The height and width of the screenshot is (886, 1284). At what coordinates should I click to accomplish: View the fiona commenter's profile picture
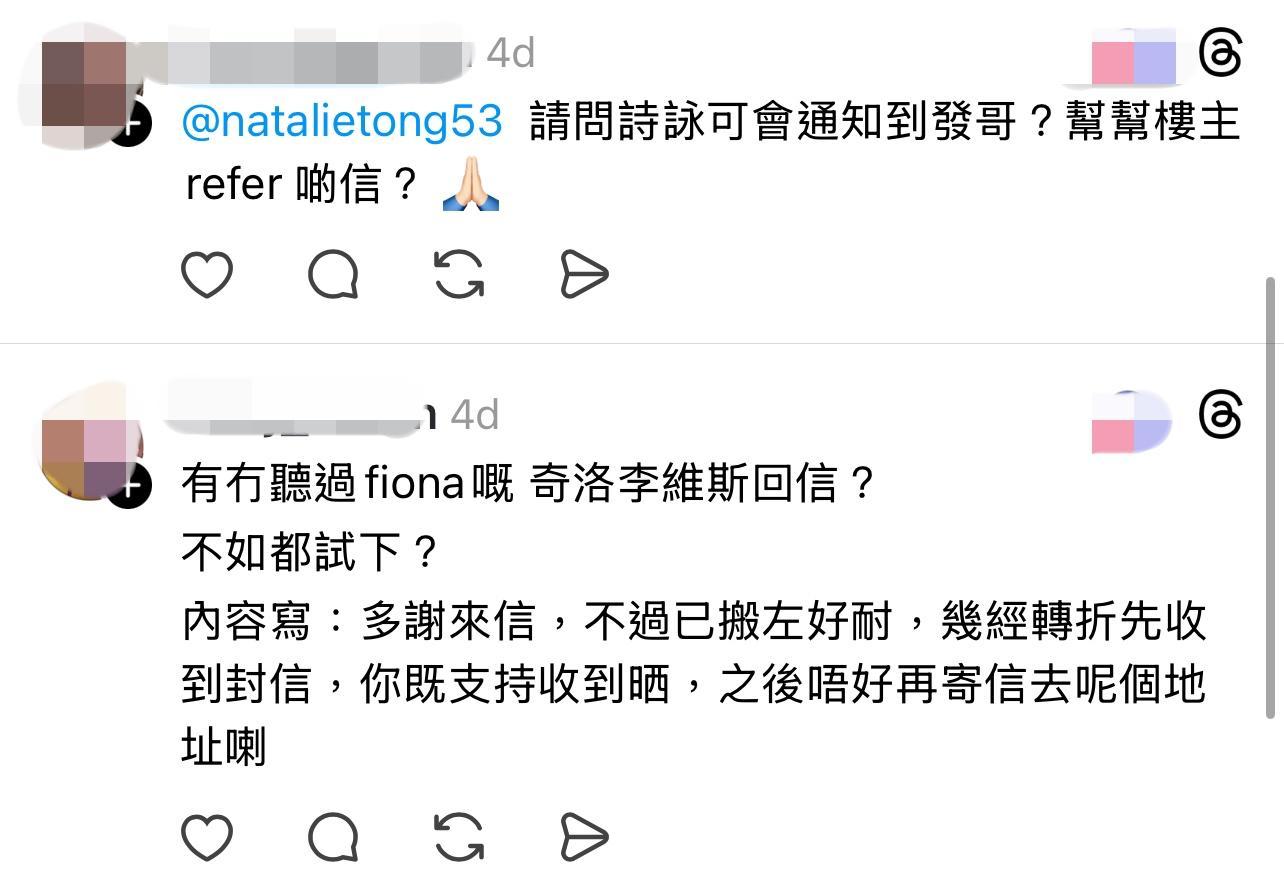click(x=83, y=446)
